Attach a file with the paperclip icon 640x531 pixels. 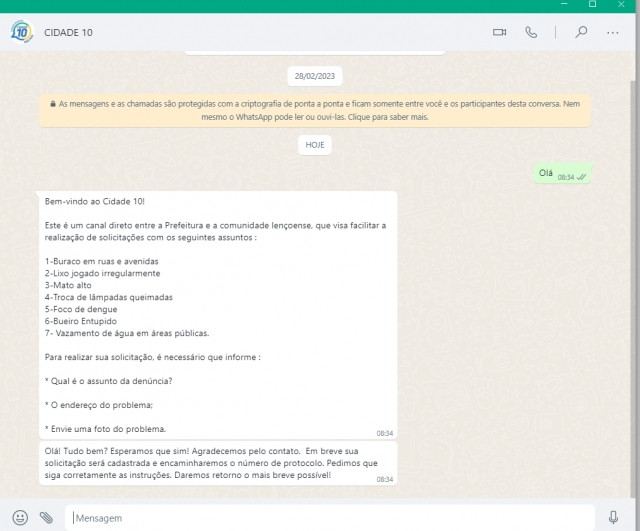(46, 518)
